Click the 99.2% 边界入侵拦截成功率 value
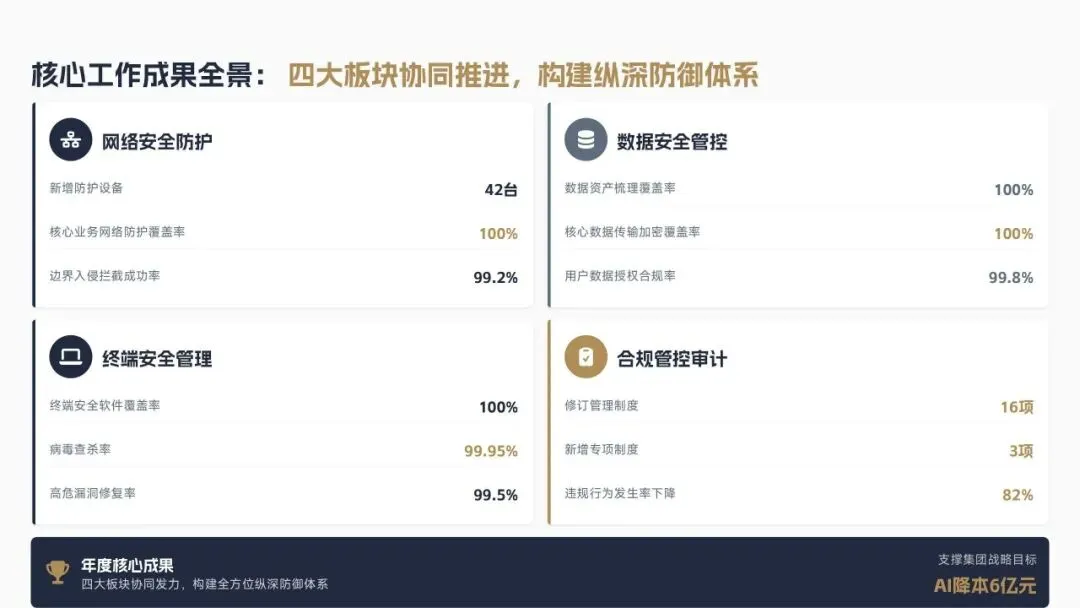Image resolution: width=1080 pixels, height=608 pixels. coord(495,277)
